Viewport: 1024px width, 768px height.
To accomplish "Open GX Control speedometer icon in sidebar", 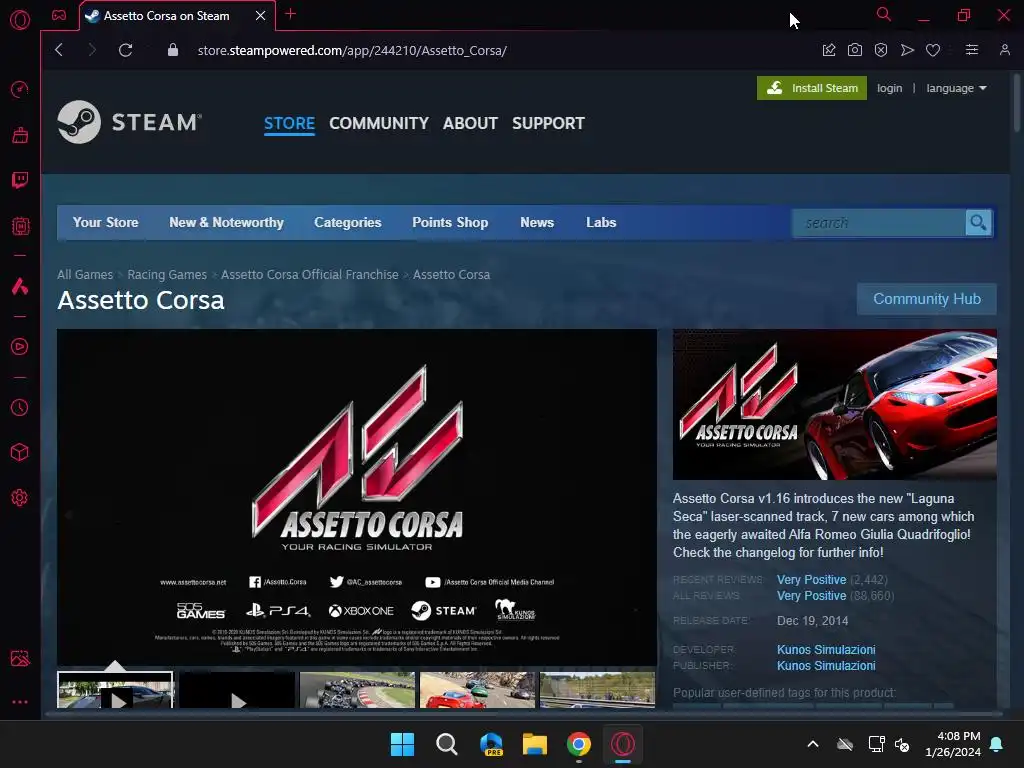I will pos(20,89).
